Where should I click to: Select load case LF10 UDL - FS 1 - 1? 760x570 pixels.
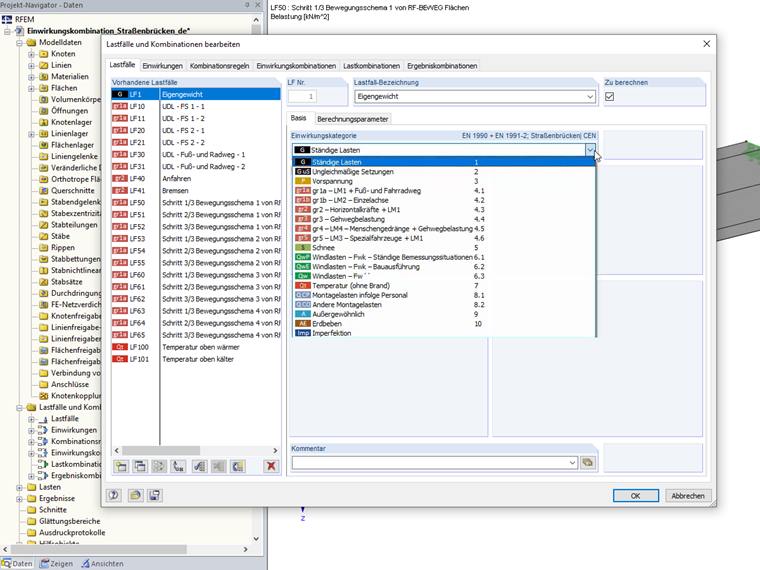[x=196, y=106]
